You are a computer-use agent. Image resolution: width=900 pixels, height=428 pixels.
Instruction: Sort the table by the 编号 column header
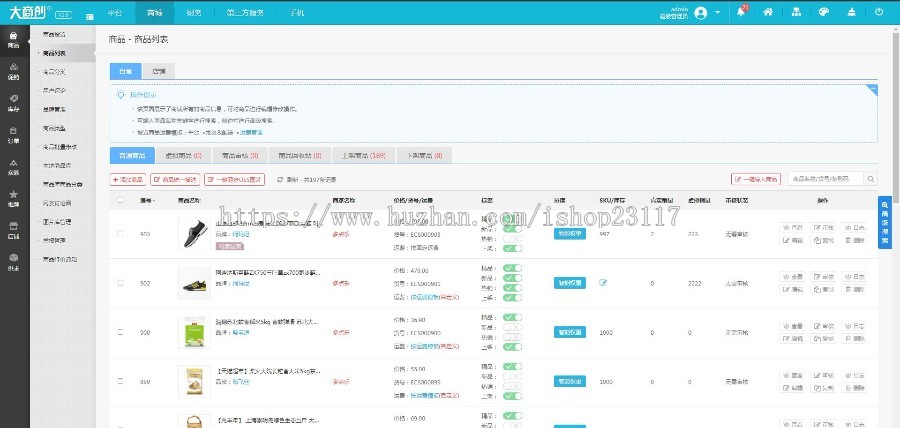click(147, 200)
